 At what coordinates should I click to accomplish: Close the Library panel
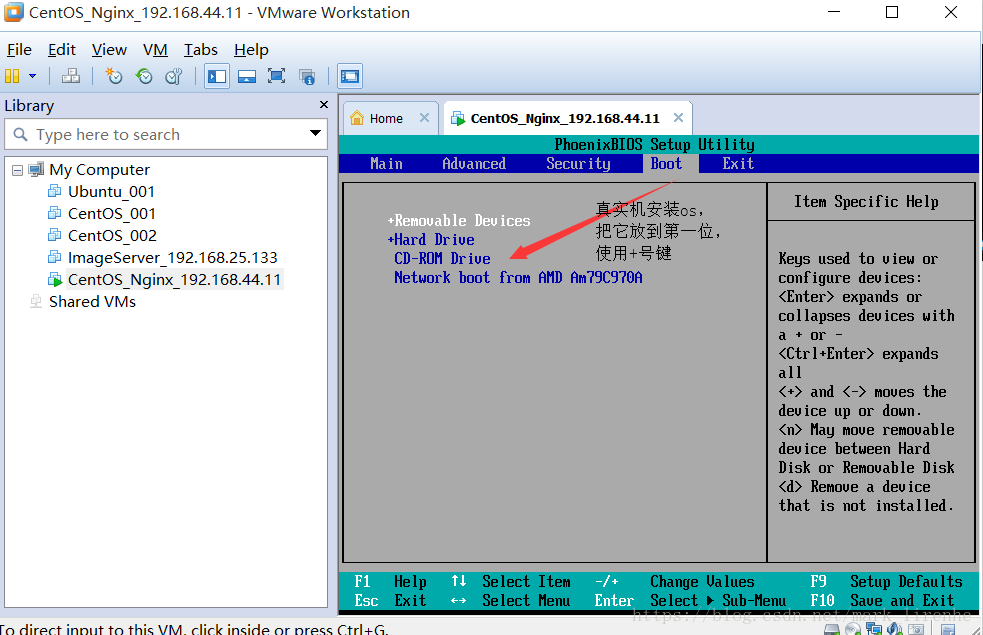pyautogui.click(x=323, y=105)
